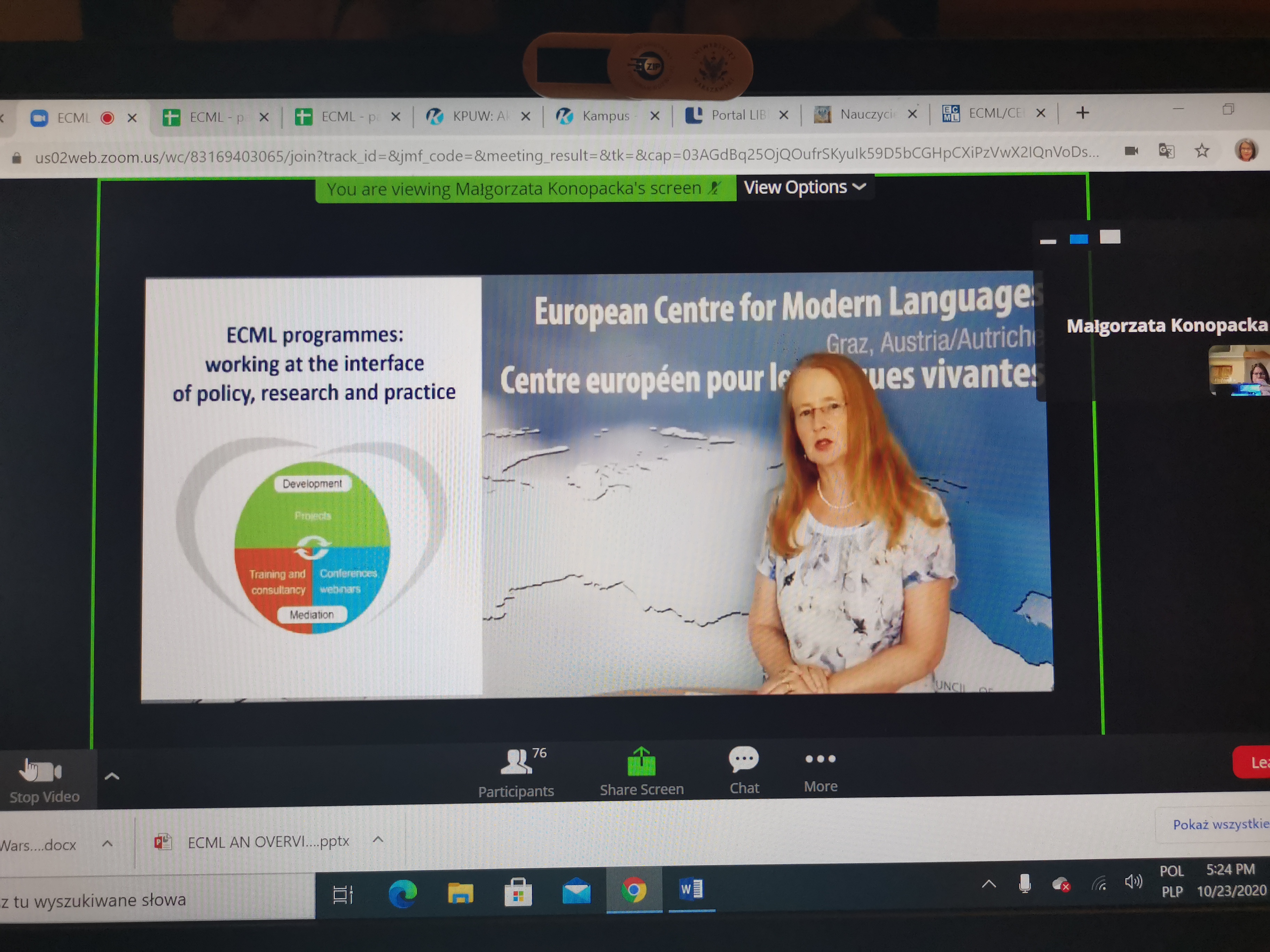Expand options for the pptx download
The image size is (1270, 952).
pyautogui.click(x=378, y=840)
